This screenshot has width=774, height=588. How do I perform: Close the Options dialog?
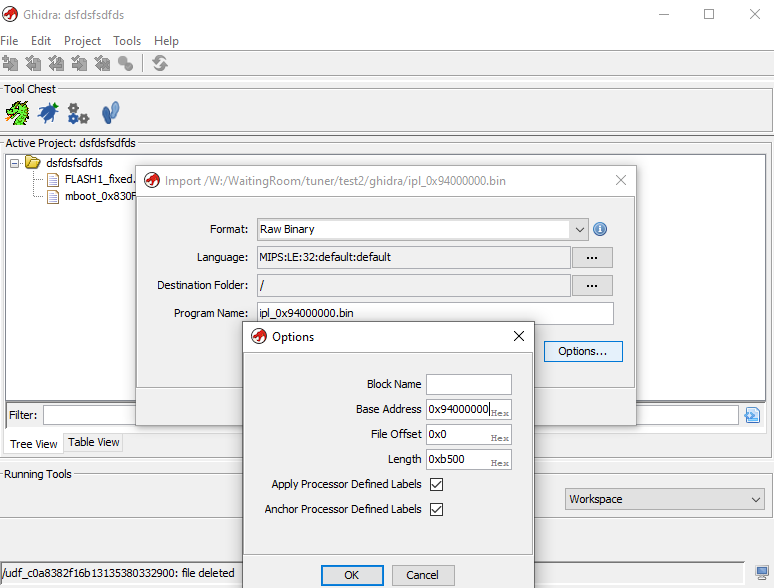coord(519,336)
